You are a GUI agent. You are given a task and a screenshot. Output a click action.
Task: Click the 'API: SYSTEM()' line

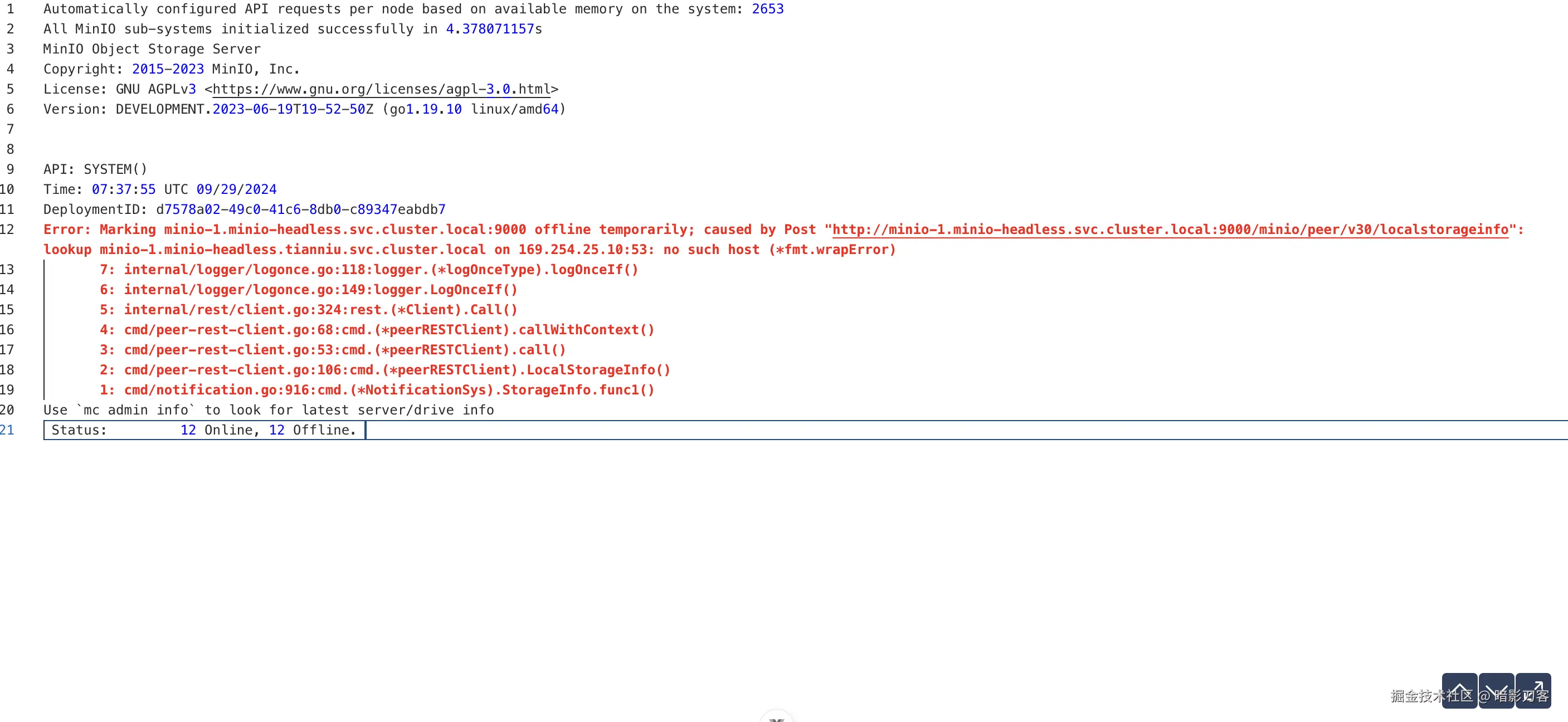coord(95,170)
